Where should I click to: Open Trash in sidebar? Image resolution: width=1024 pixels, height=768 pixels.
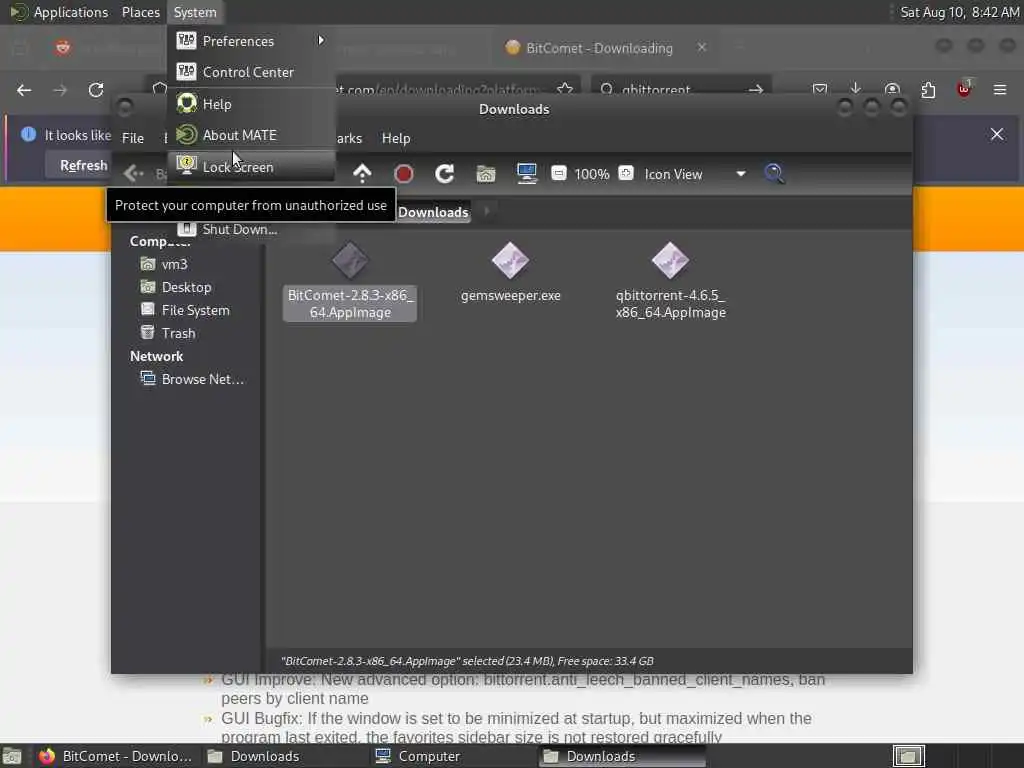pos(178,333)
